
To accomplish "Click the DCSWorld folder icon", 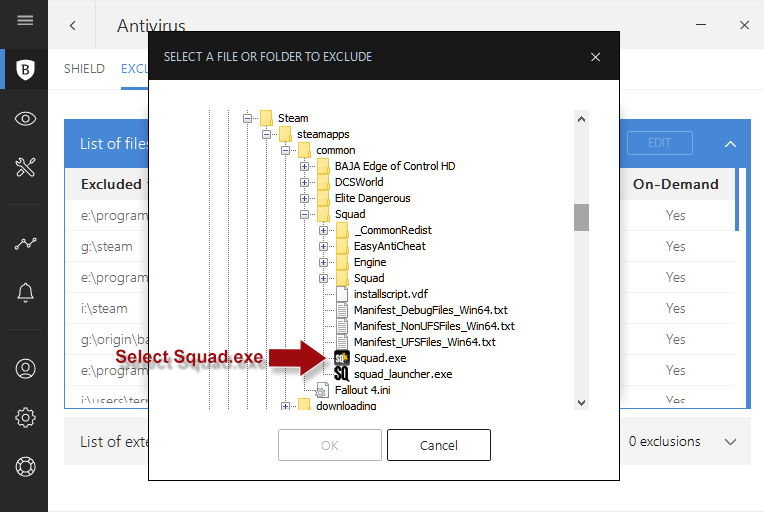I will click(x=323, y=182).
